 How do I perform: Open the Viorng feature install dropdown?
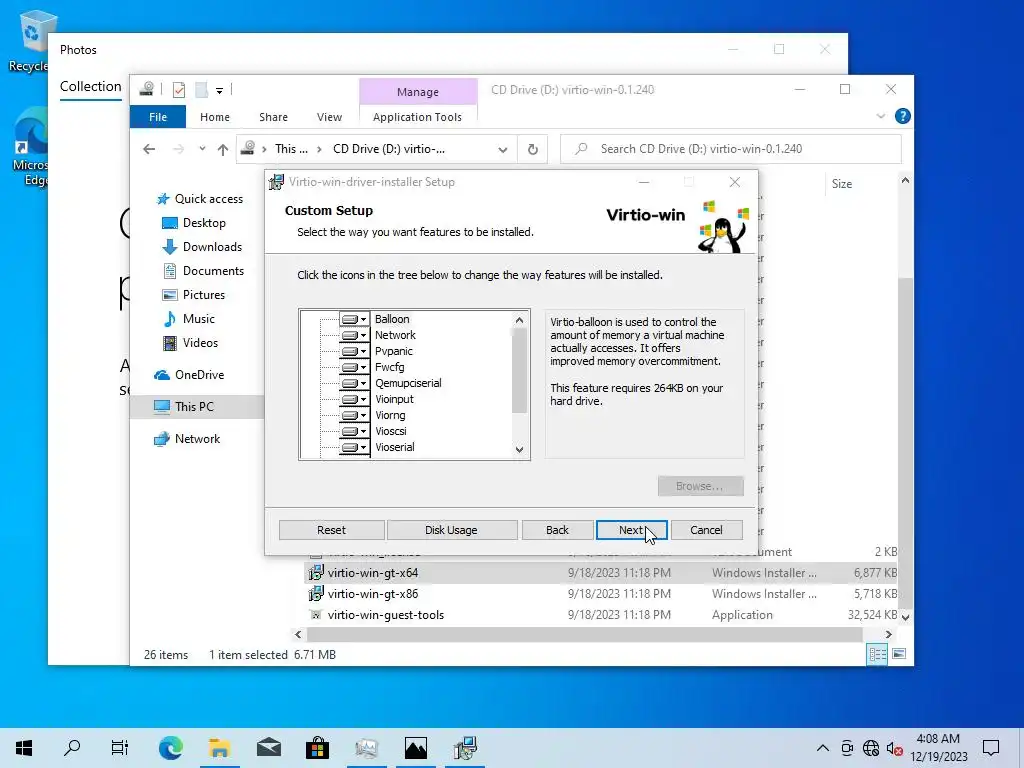click(354, 415)
